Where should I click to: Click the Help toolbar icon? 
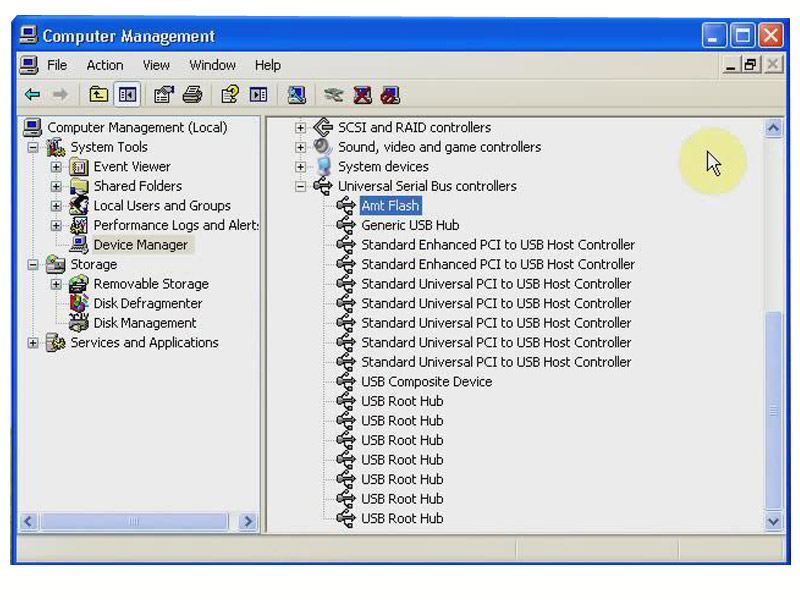[230, 95]
